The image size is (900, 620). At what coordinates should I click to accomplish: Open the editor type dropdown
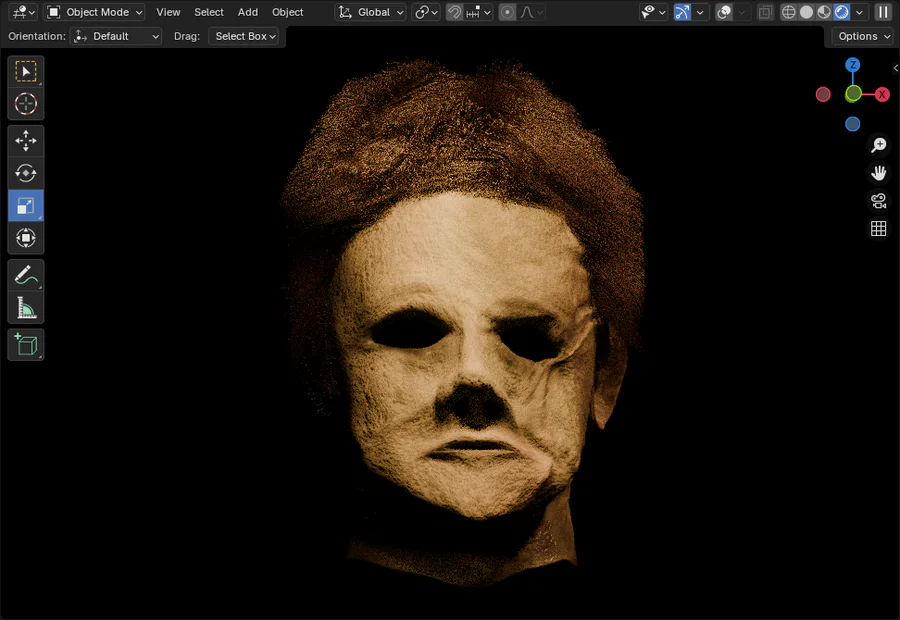coord(24,12)
